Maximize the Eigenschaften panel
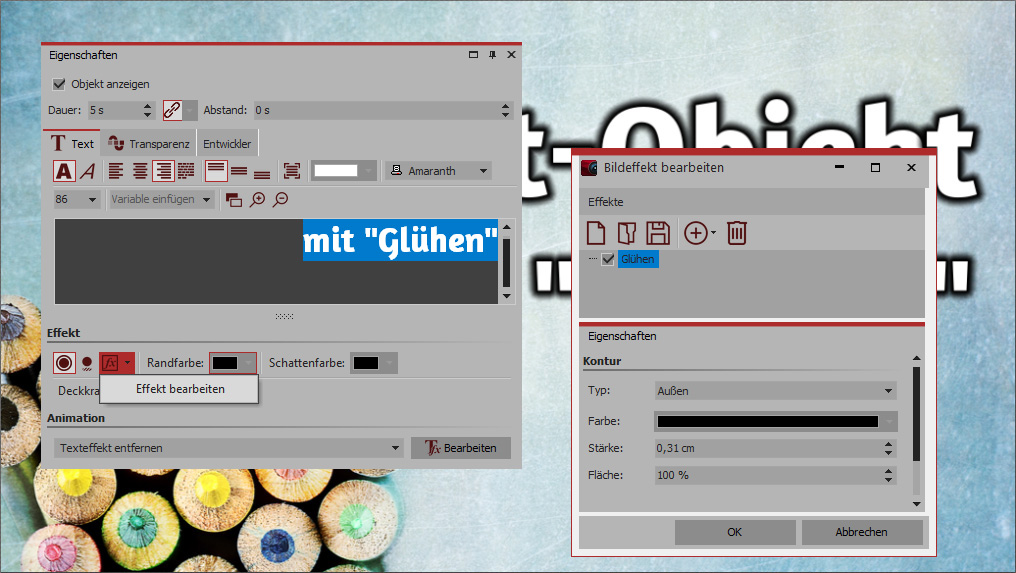 (x=474, y=55)
